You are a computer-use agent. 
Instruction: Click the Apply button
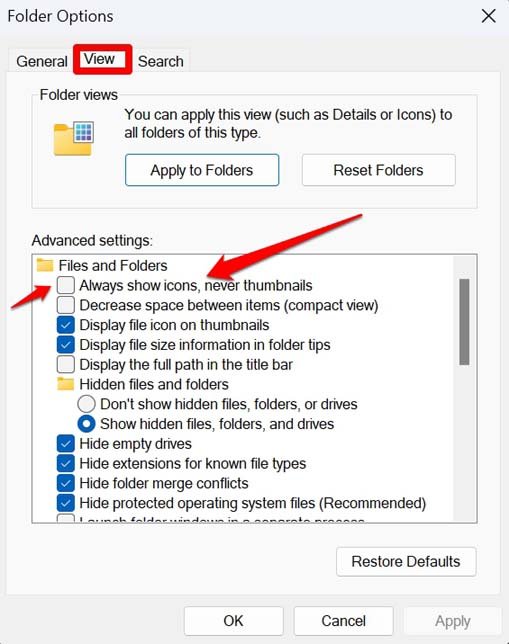click(453, 621)
